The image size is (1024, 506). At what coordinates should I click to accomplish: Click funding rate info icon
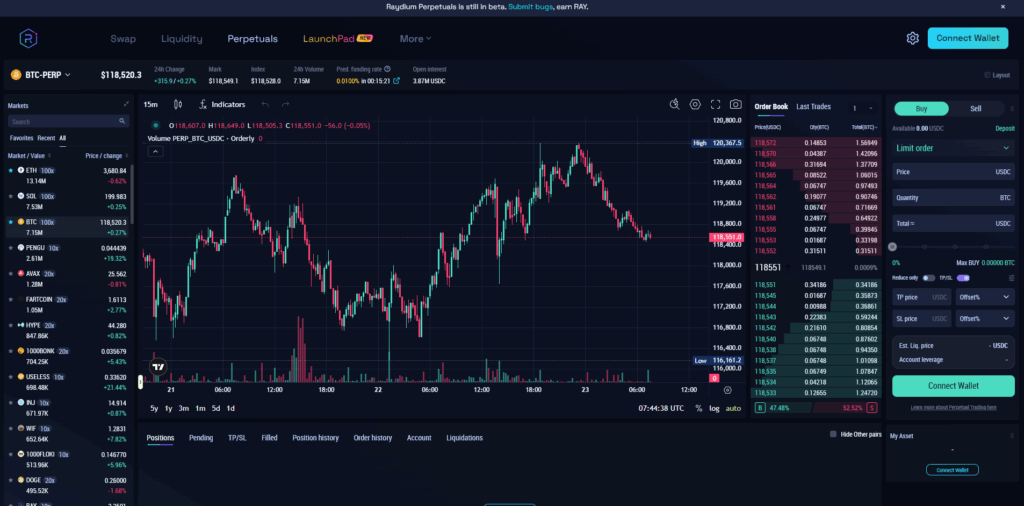[387, 69]
